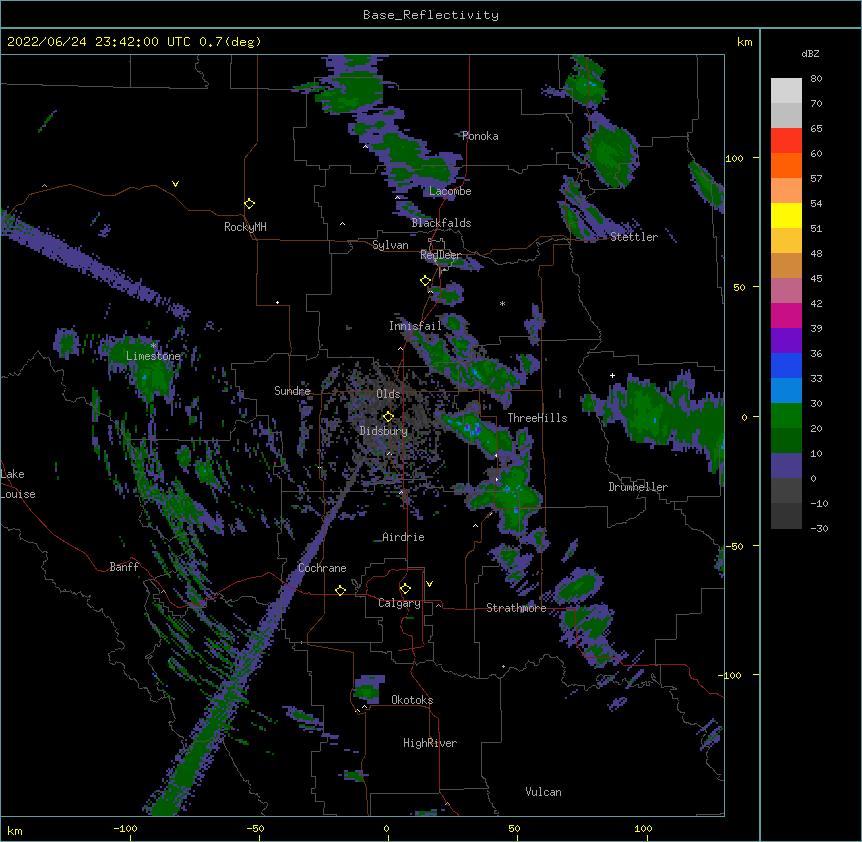Pick the red 60-65 dBZ legend swatch
The height and width of the screenshot is (842, 862).
coord(786,141)
